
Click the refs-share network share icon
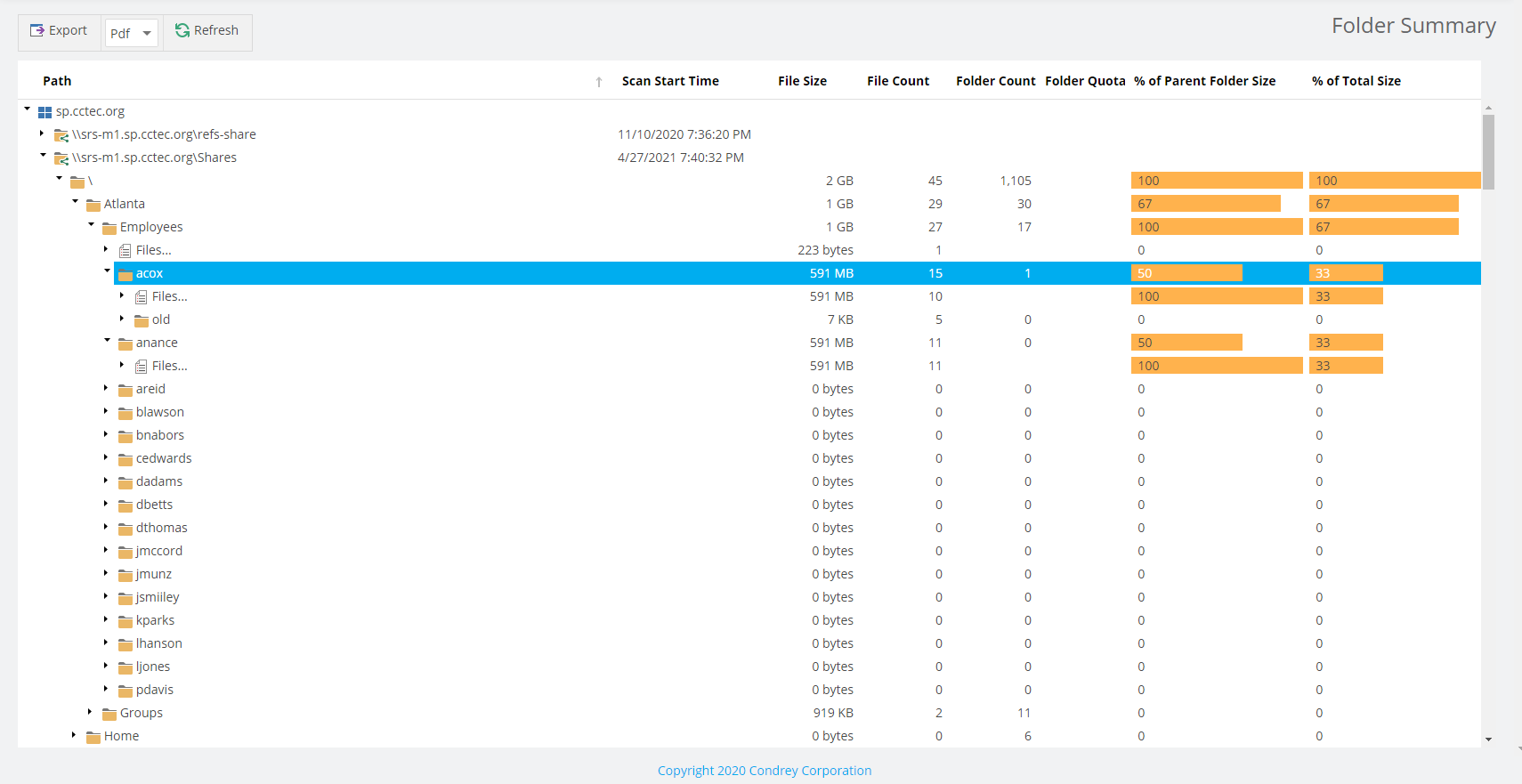pos(61,135)
